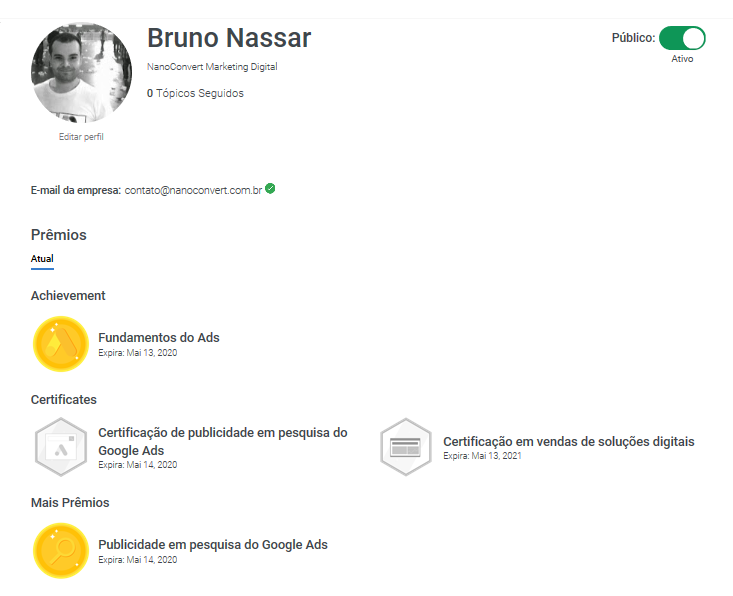Viewport: 733px width, 596px height.
Task: Click the Ativo status label
Action: click(x=682, y=59)
